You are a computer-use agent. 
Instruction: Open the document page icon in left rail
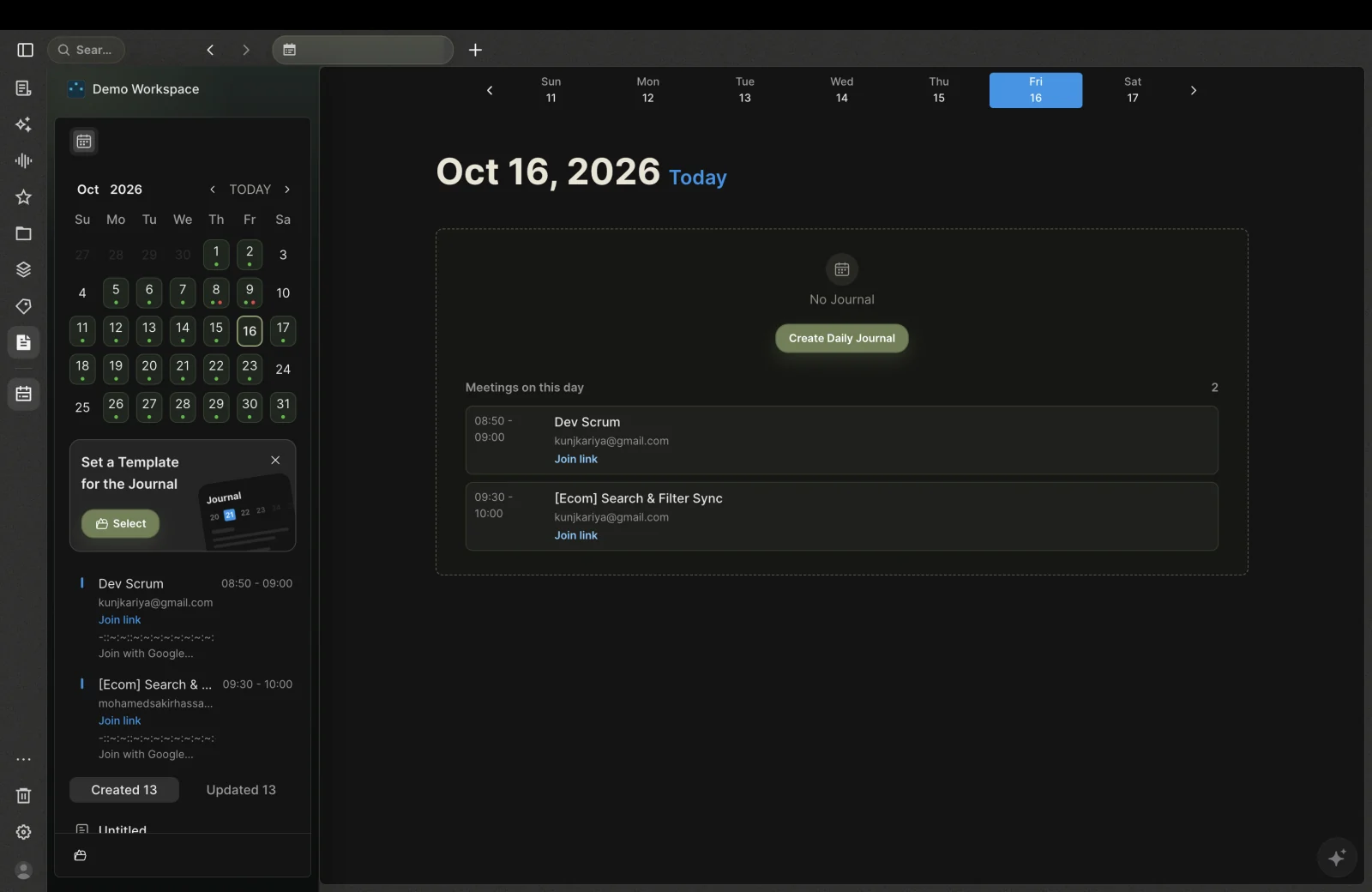[24, 342]
